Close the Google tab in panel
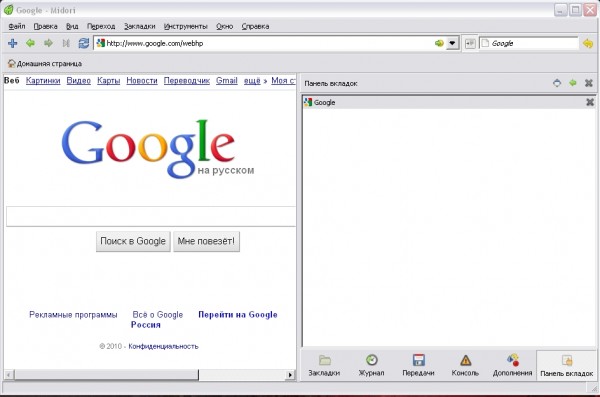The width and height of the screenshot is (600, 397). pos(590,102)
